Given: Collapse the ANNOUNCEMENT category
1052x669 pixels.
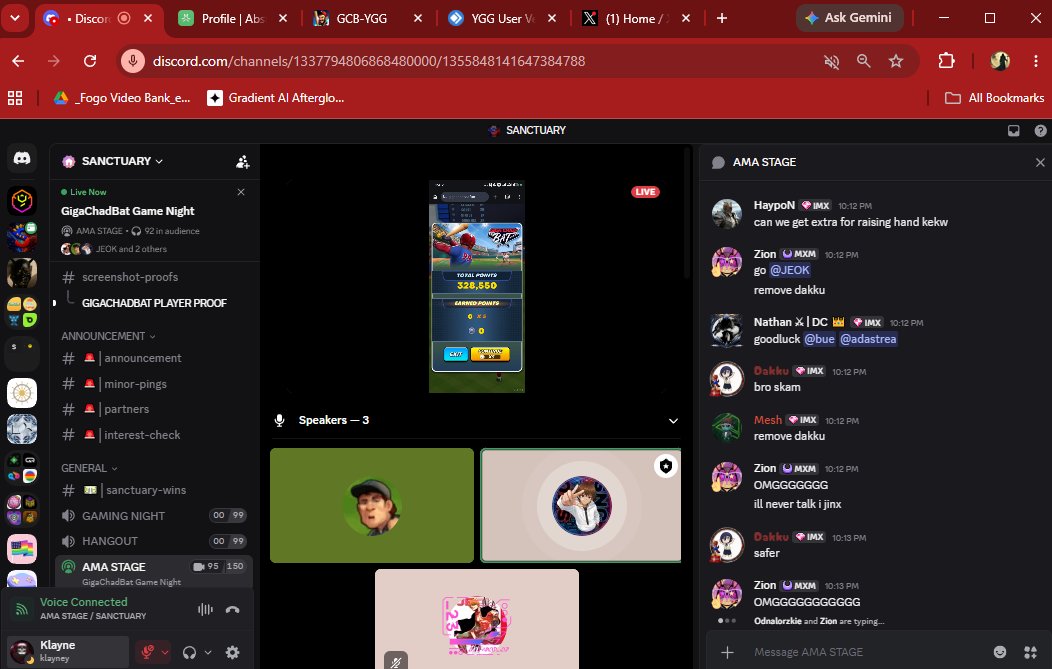Looking at the screenshot, I should pyautogui.click(x=108, y=336).
